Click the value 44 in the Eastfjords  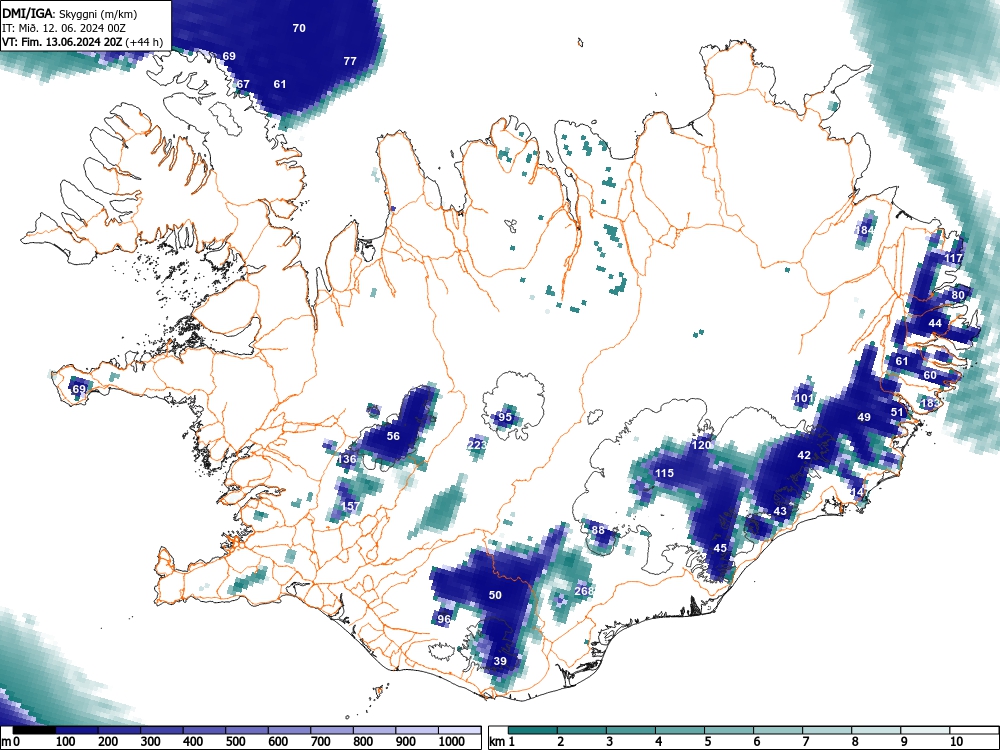(x=935, y=323)
